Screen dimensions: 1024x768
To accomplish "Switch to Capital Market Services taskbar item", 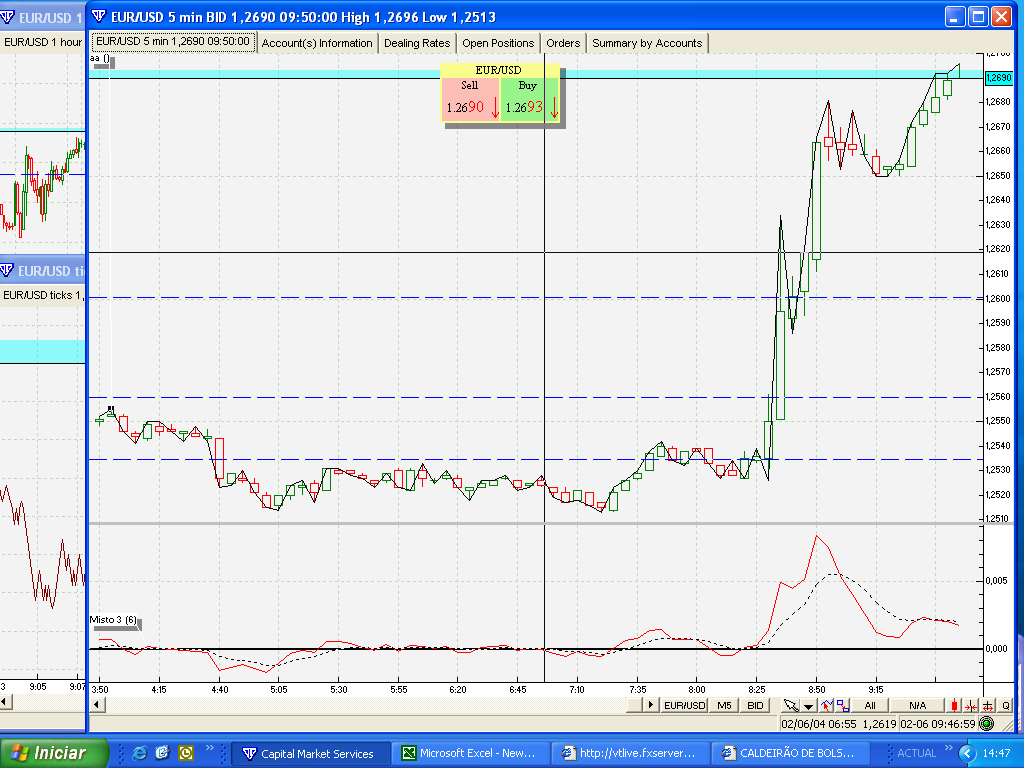I will tap(311, 754).
